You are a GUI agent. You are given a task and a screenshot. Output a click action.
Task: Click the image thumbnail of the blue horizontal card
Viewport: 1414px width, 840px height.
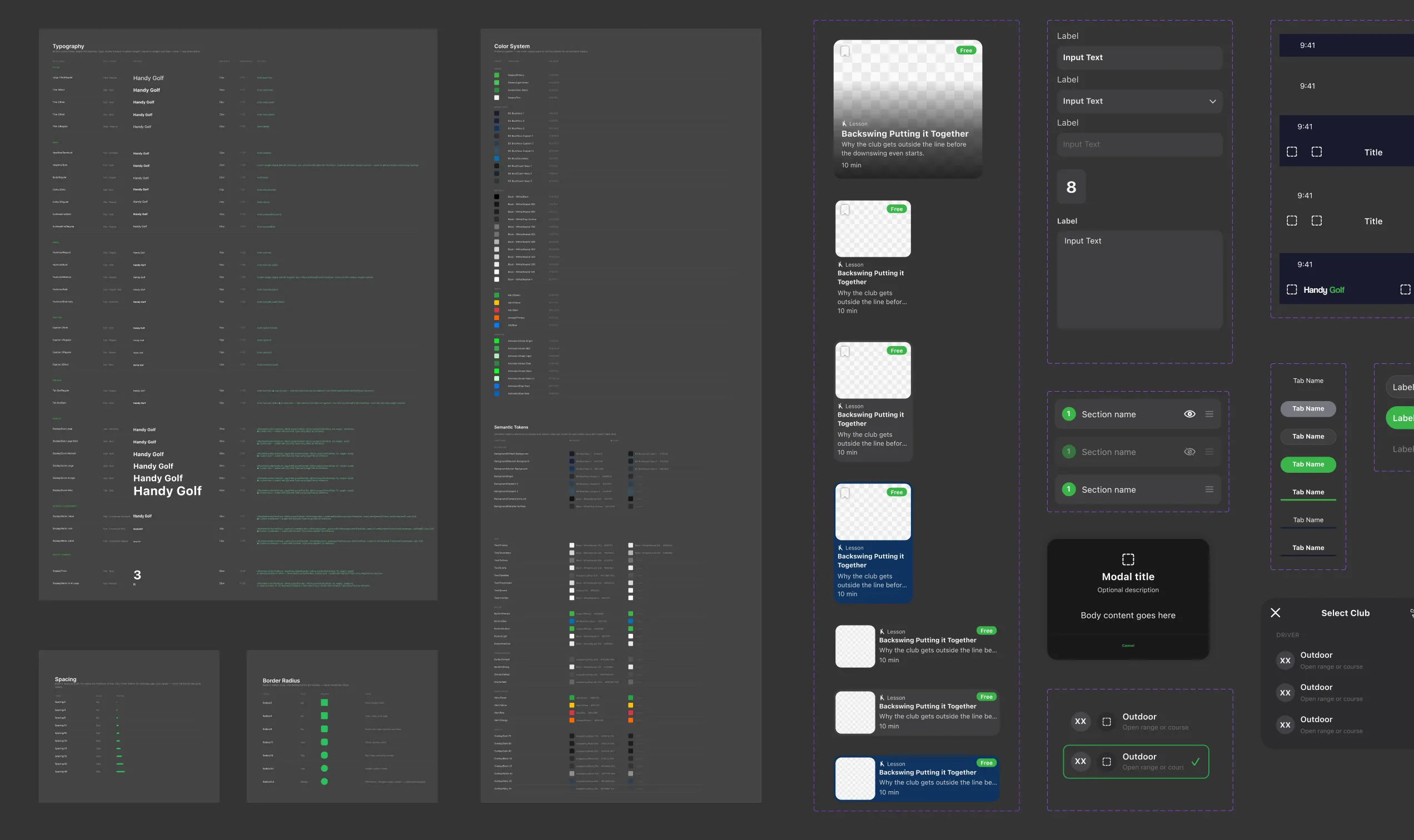click(854, 778)
